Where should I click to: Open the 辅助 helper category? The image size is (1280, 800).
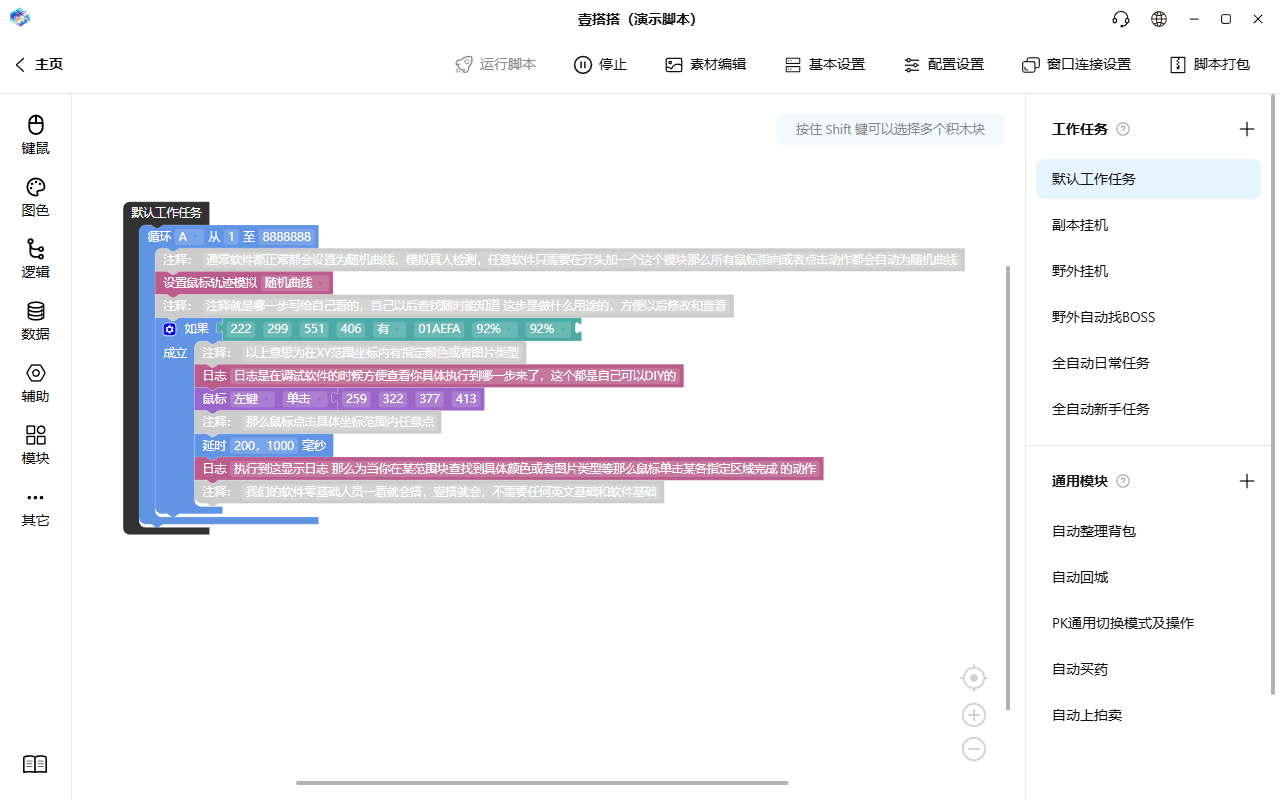coord(35,384)
